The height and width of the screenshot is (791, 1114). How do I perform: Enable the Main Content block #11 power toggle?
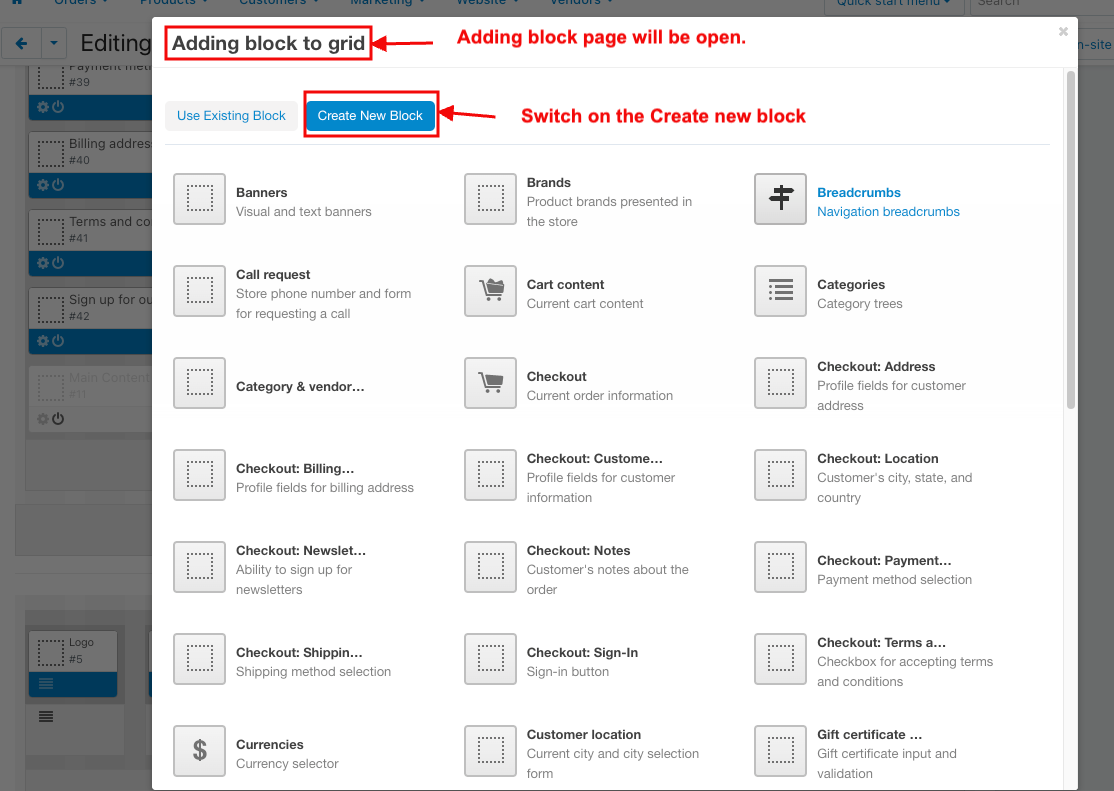click(x=58, y=419)
